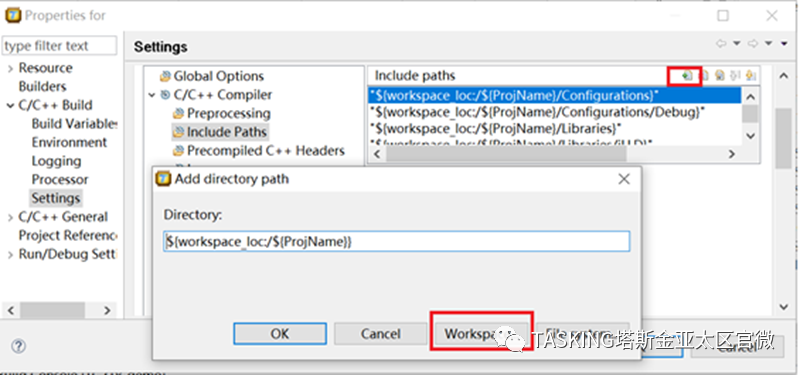Move the selected include path up
Screen dimensions: 800x375
(x=735, y=76)
